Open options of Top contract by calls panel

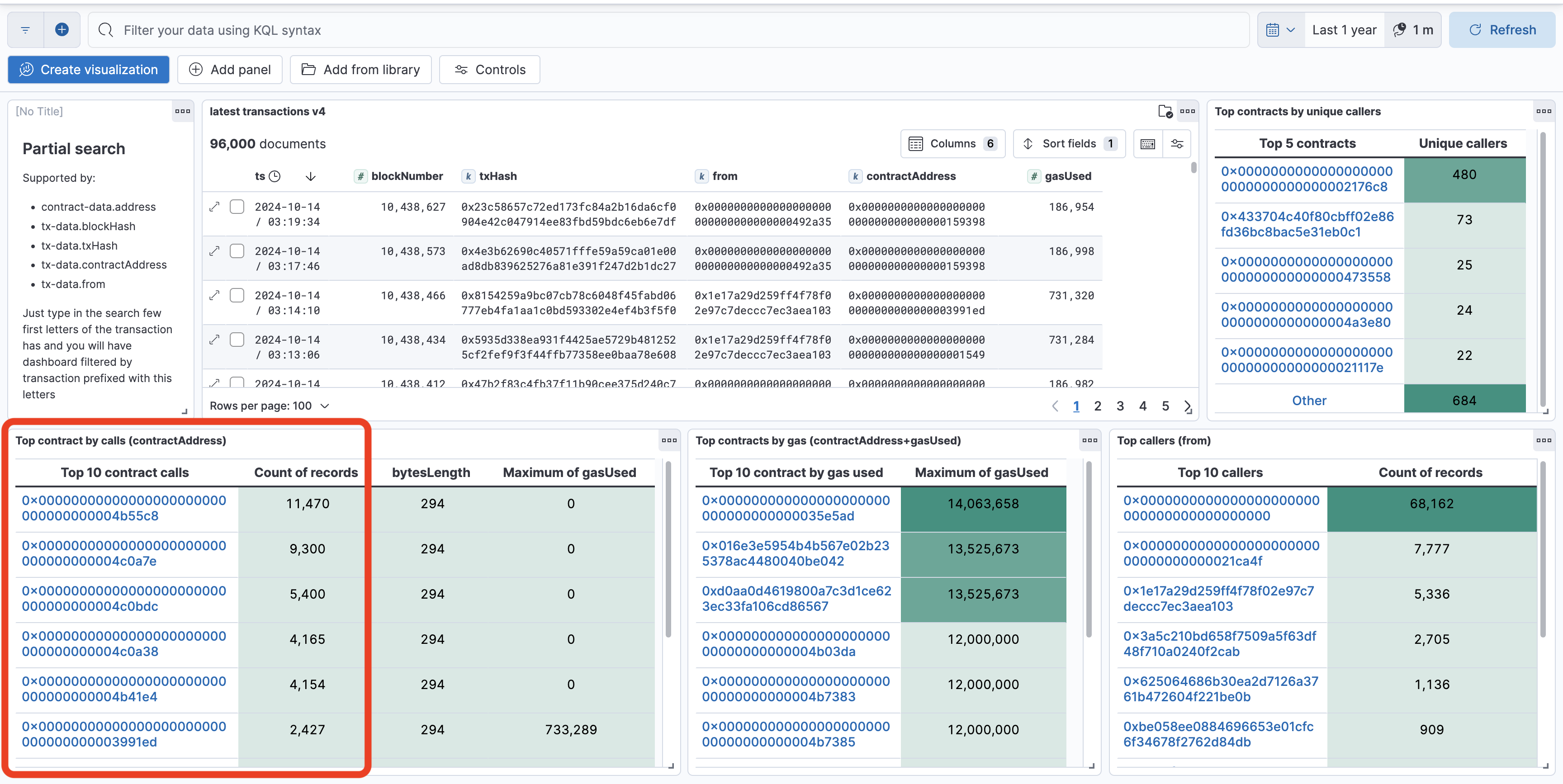point(669,440)
